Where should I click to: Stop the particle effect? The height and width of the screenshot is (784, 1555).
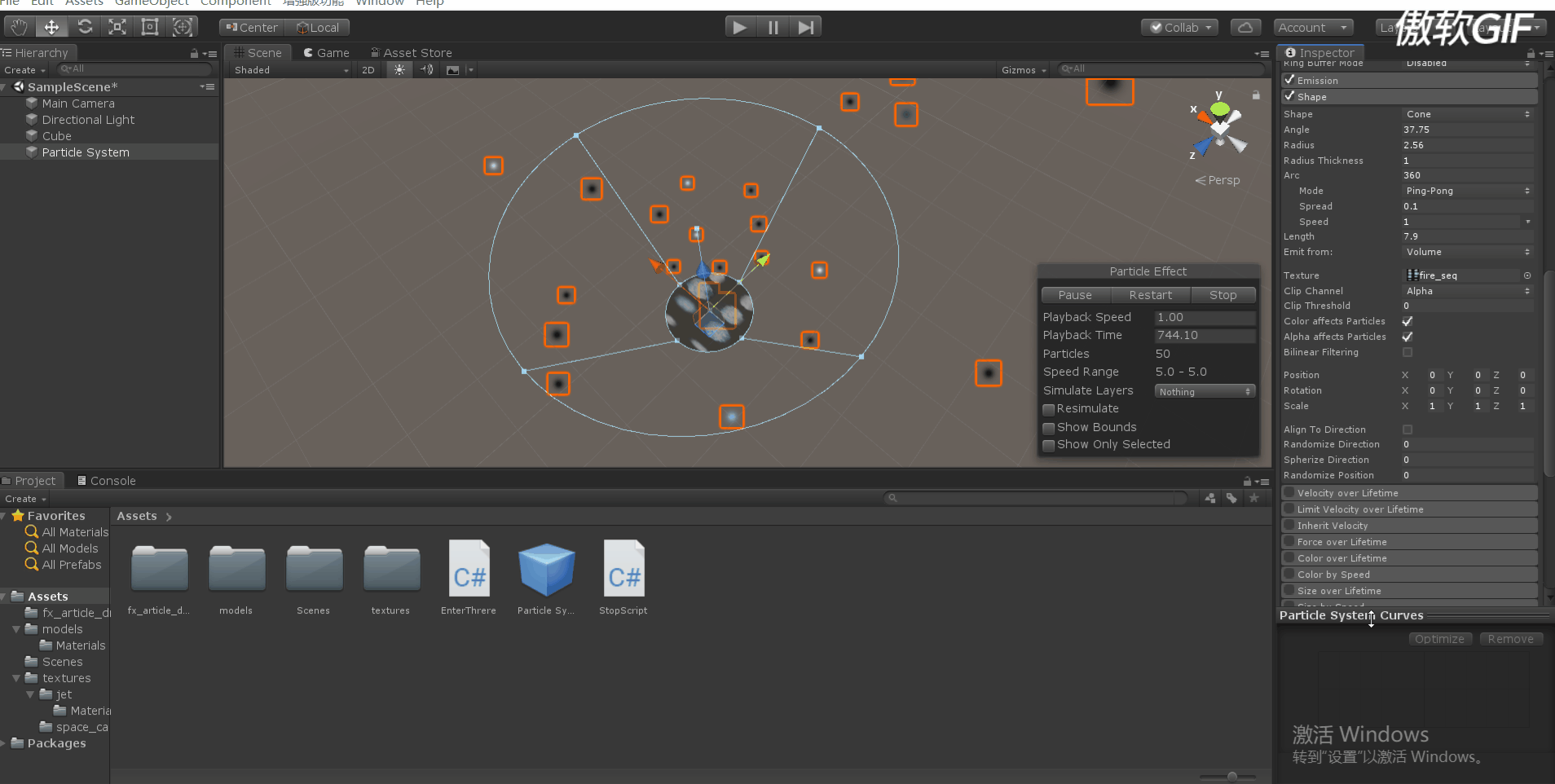(1223, 295)
